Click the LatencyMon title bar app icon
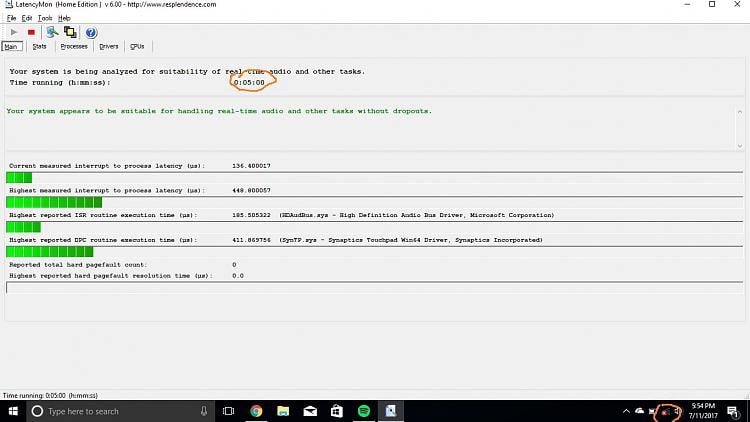750x422 pixels. 9,4
